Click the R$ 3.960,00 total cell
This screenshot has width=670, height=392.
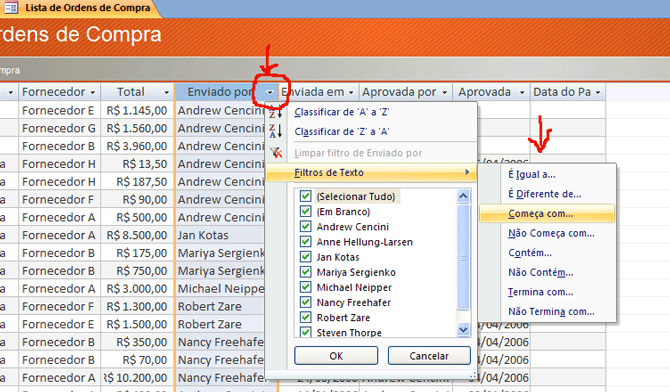(x=137, y=146)
